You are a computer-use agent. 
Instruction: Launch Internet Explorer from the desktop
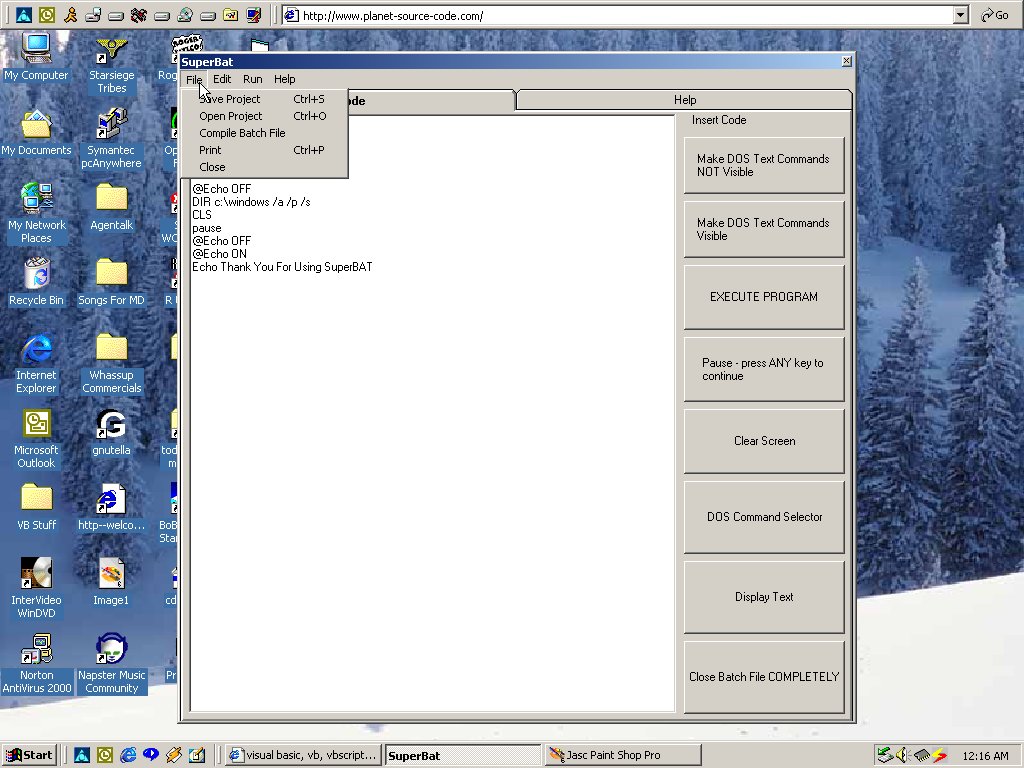tap(36, 350)
